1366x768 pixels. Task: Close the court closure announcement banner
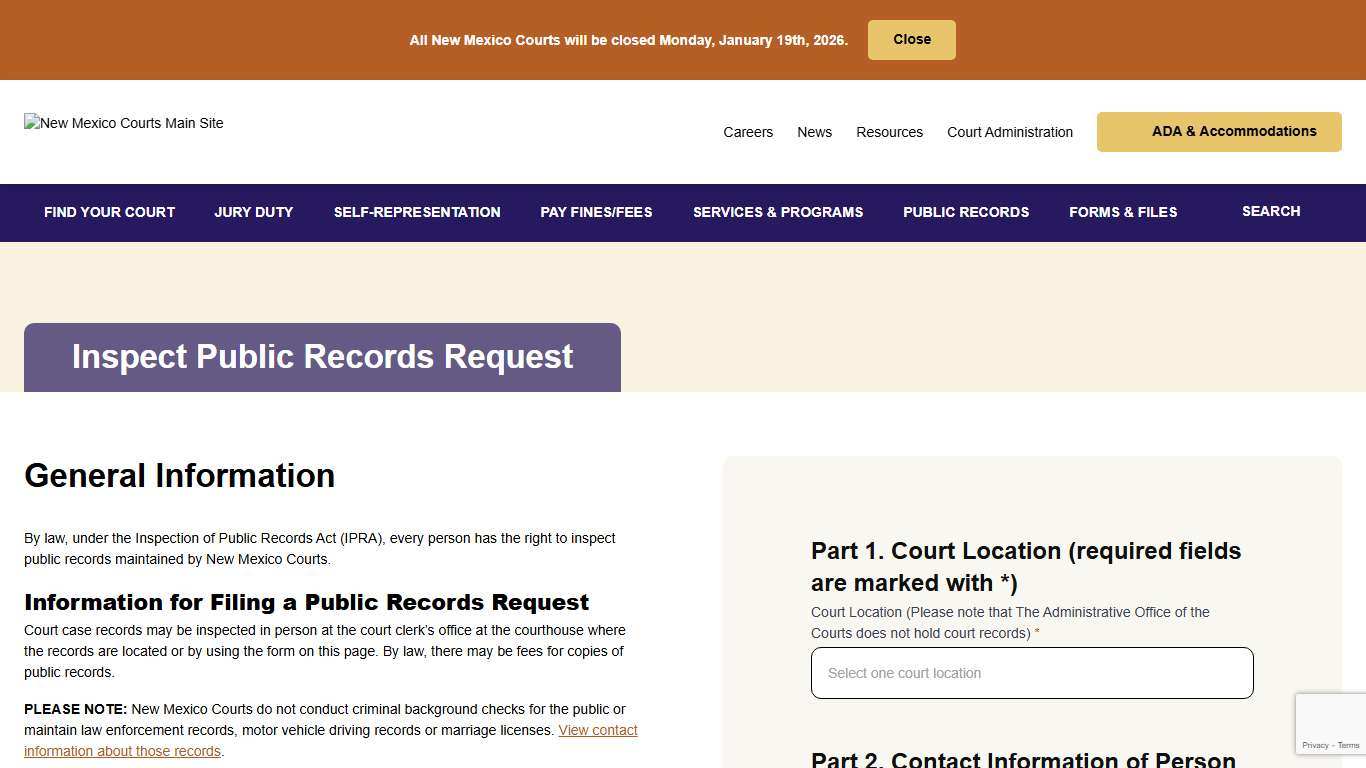coord(911,40)
